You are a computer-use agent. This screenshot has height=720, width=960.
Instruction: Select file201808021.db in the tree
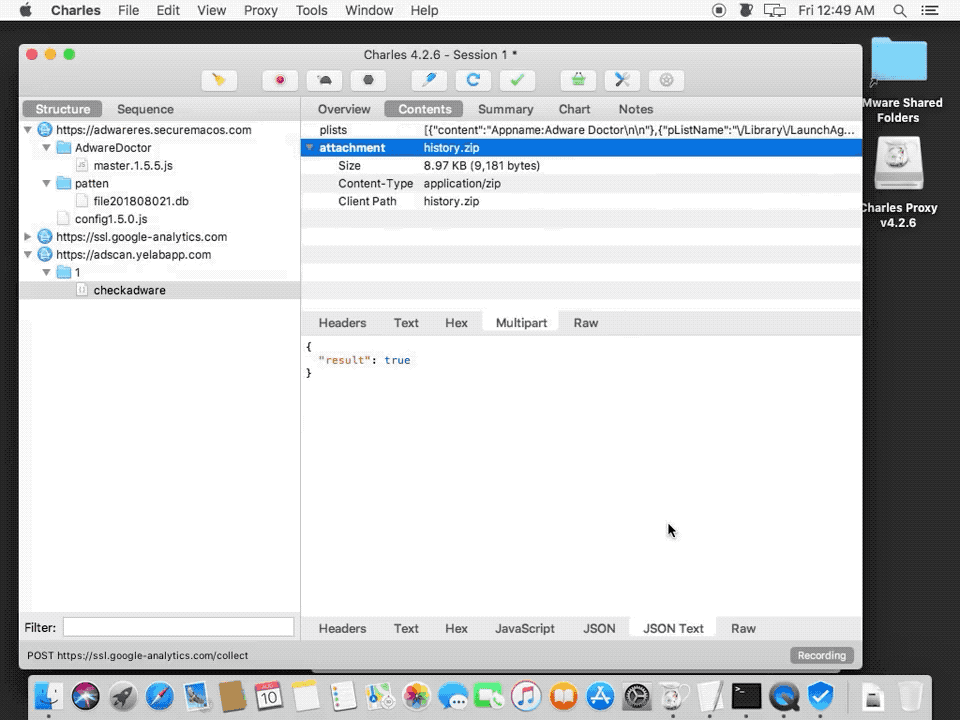tap(141, 201)
